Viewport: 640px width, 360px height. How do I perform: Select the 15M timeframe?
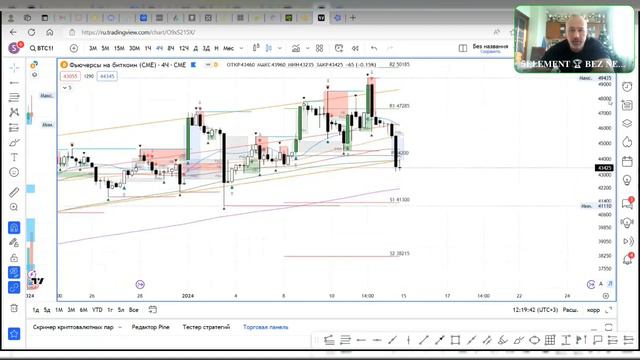[x=119, y=48]
